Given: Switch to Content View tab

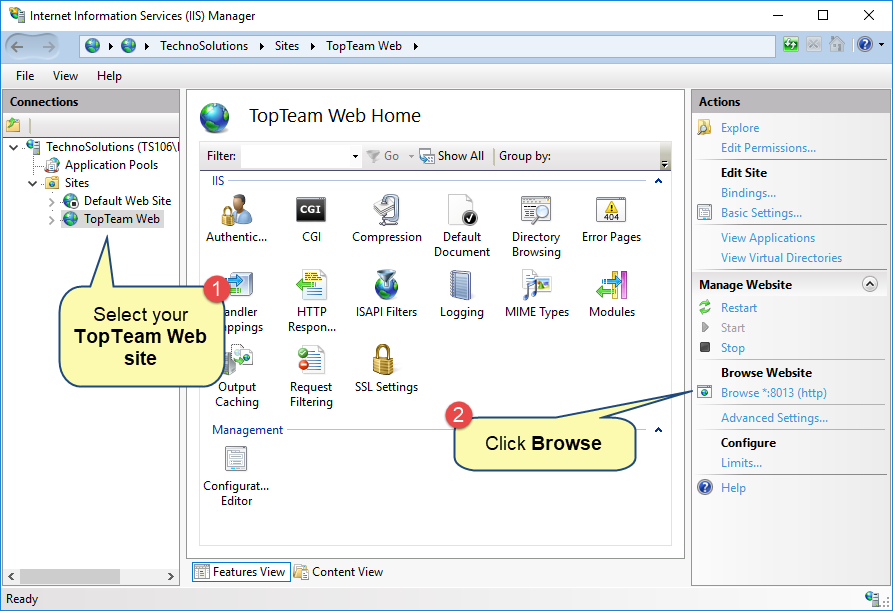Looking at the screenshot, I should point(338,572).
